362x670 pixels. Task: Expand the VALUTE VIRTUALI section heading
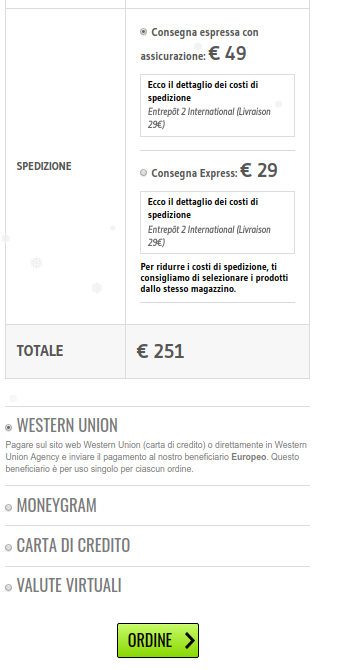(x=69, y=586)
